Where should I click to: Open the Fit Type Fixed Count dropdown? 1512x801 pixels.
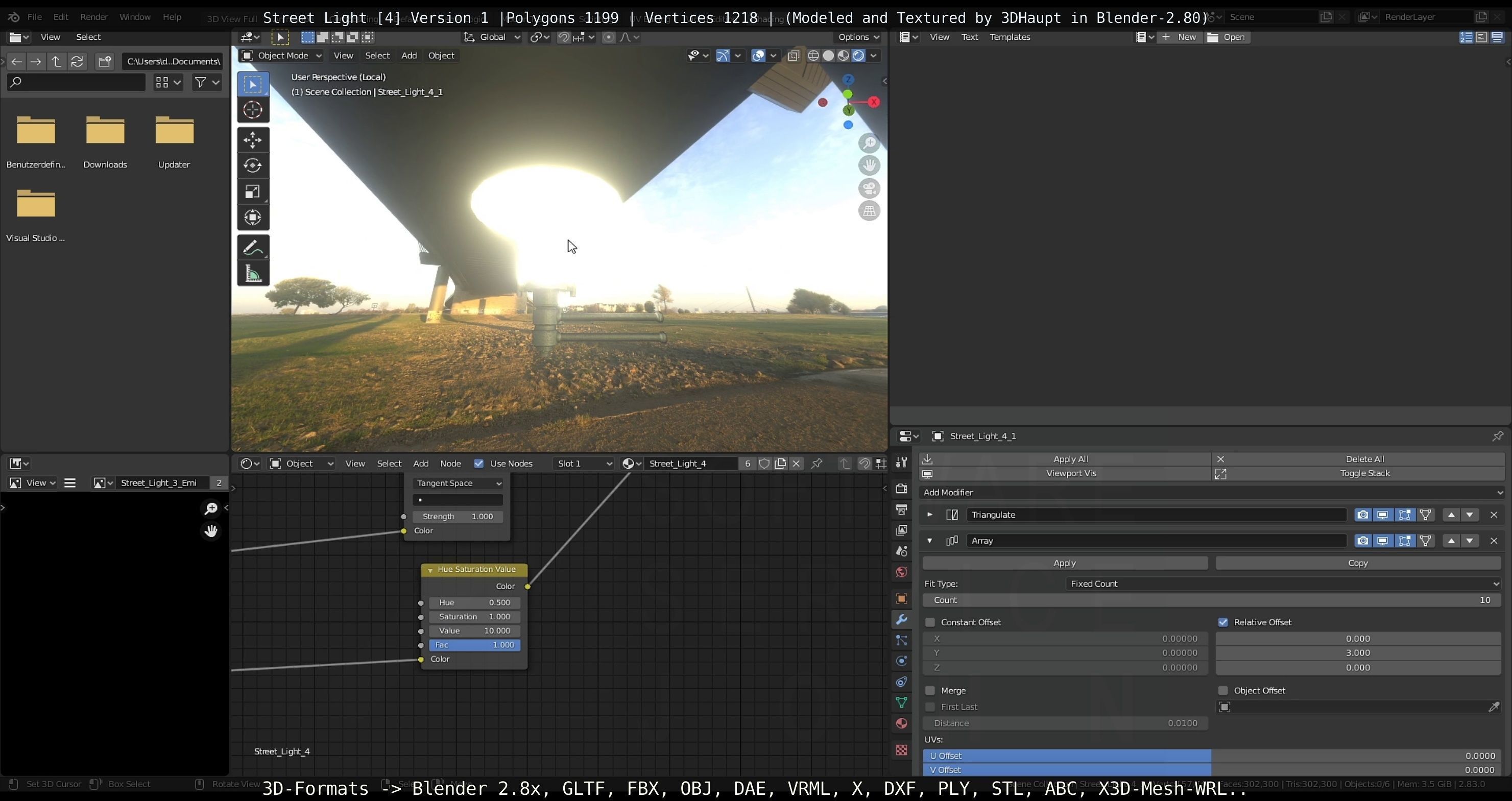point(1283,584)
